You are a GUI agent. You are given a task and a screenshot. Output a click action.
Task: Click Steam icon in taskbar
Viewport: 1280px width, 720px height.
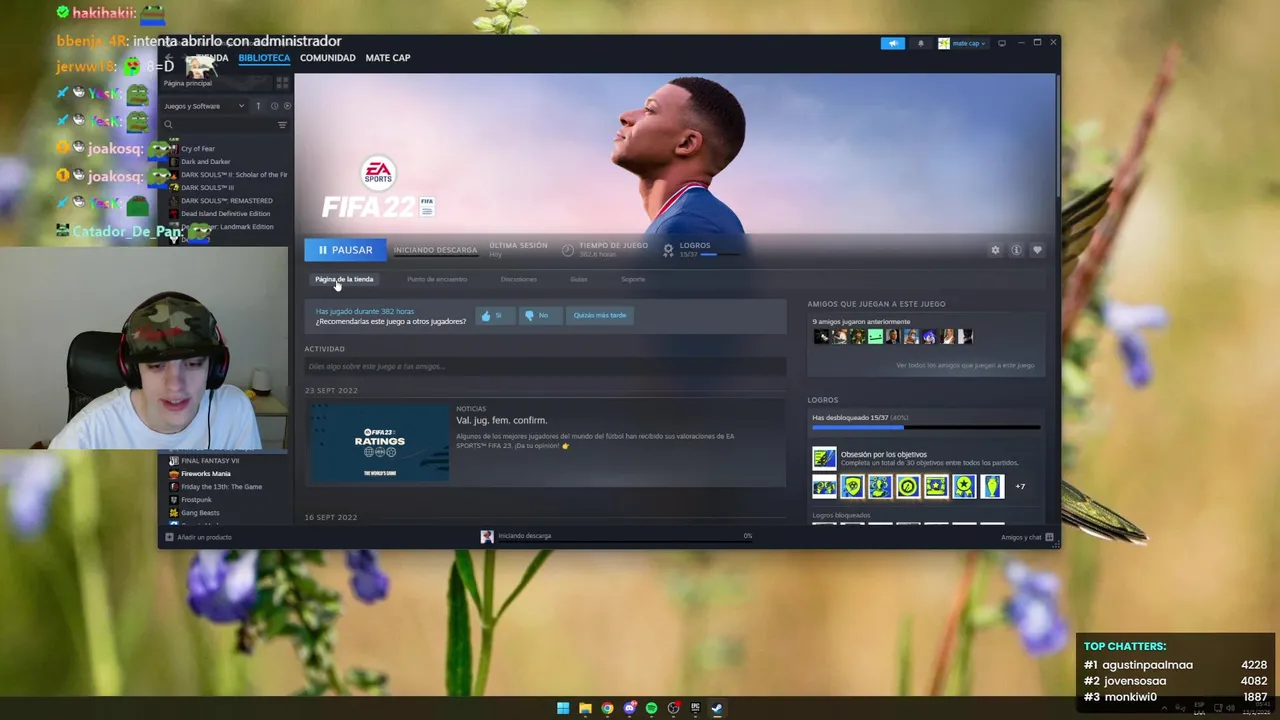[x=717, y=708]
